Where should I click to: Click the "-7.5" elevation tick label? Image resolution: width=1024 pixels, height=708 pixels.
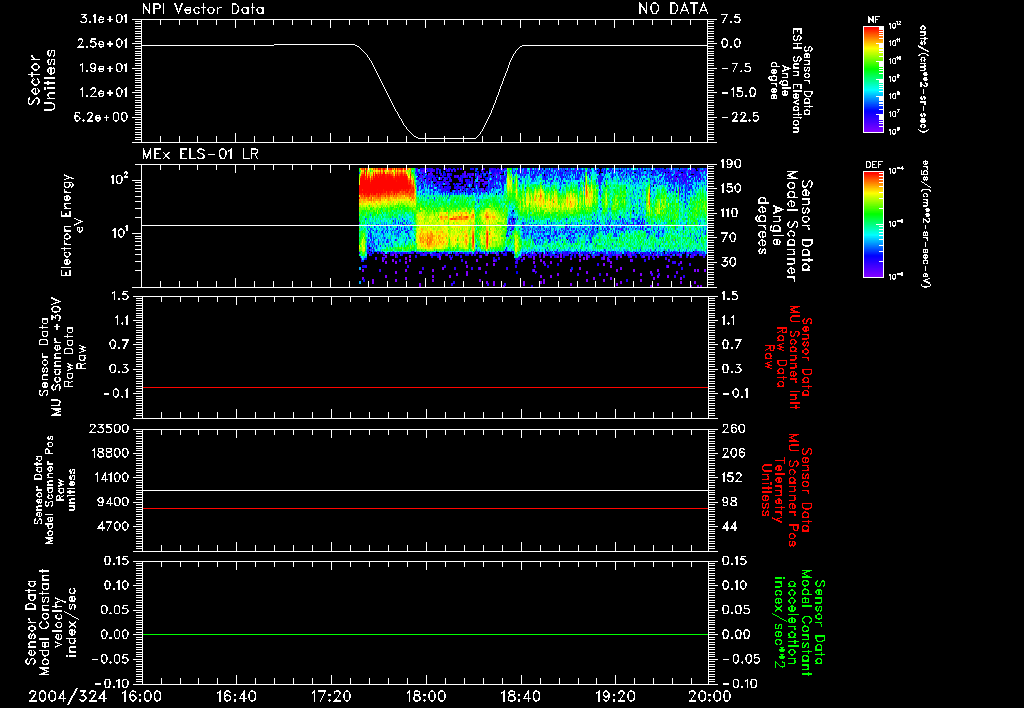tap(737, 68)
